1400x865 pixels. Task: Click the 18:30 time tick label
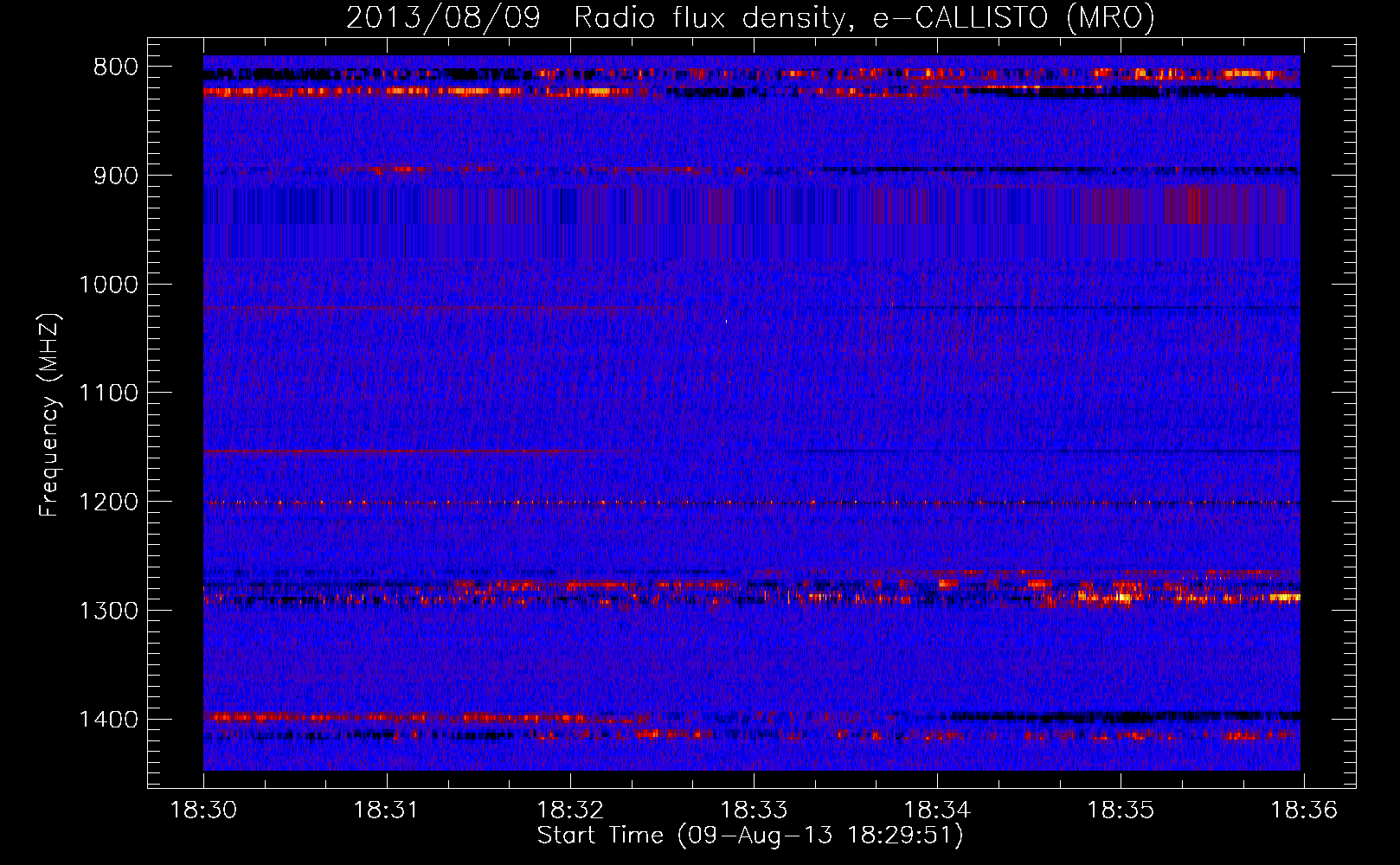click(x=203, y=811)
